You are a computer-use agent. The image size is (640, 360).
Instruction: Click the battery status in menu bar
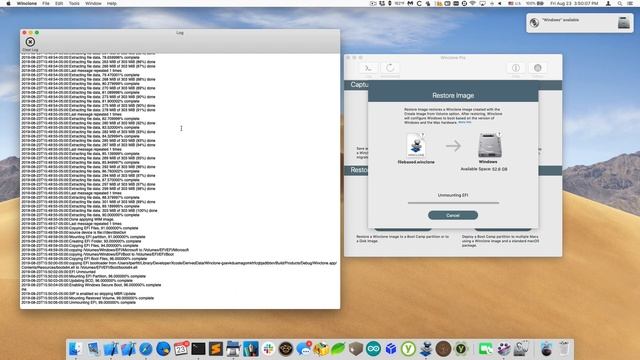point(535,3)
